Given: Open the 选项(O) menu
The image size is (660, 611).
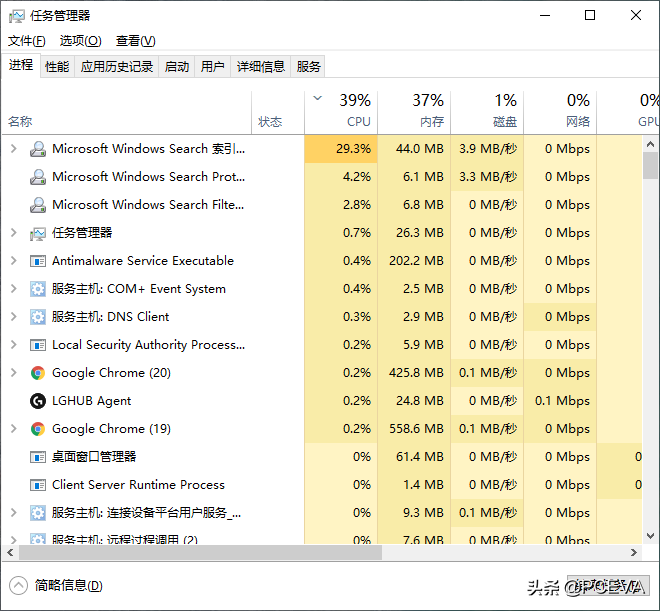Looking at the screenshot, I should (x=80, y=41).
